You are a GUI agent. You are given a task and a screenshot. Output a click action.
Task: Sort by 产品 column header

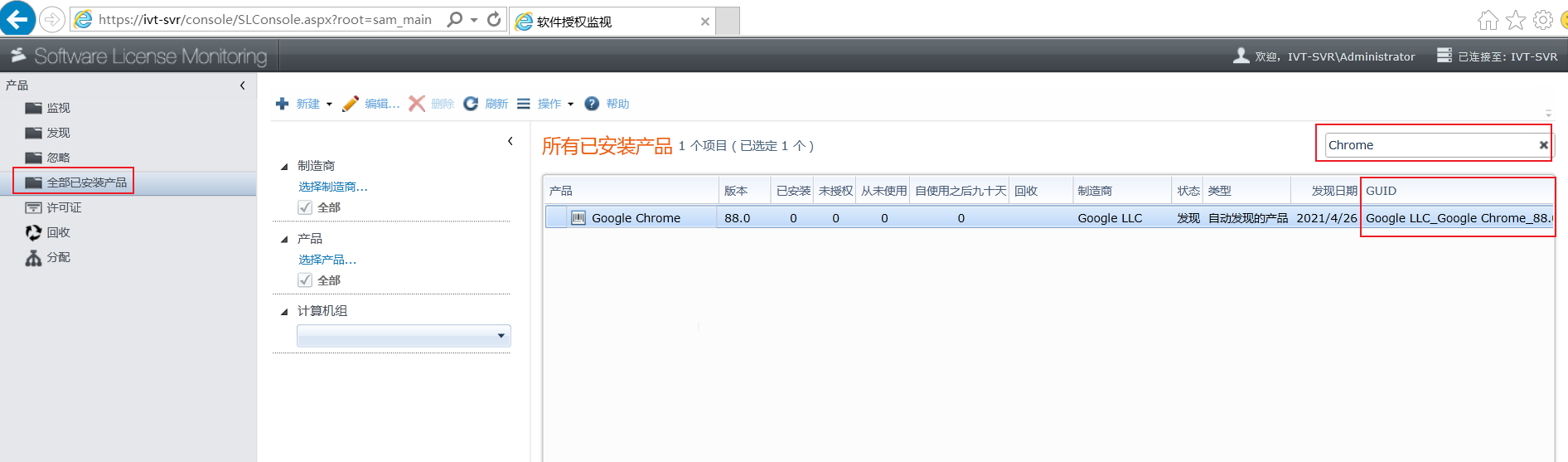[632, 191]
